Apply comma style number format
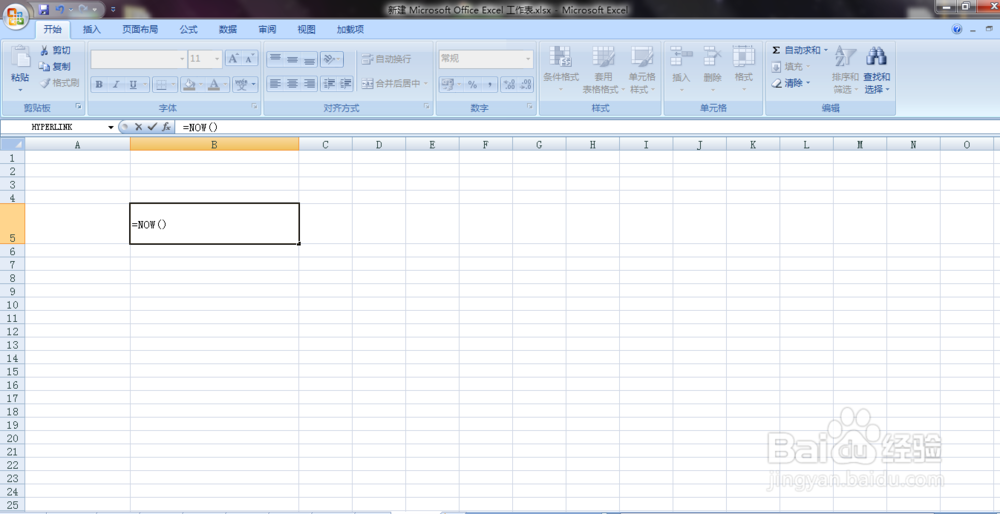1000x514 pixels. pos(489,84)
